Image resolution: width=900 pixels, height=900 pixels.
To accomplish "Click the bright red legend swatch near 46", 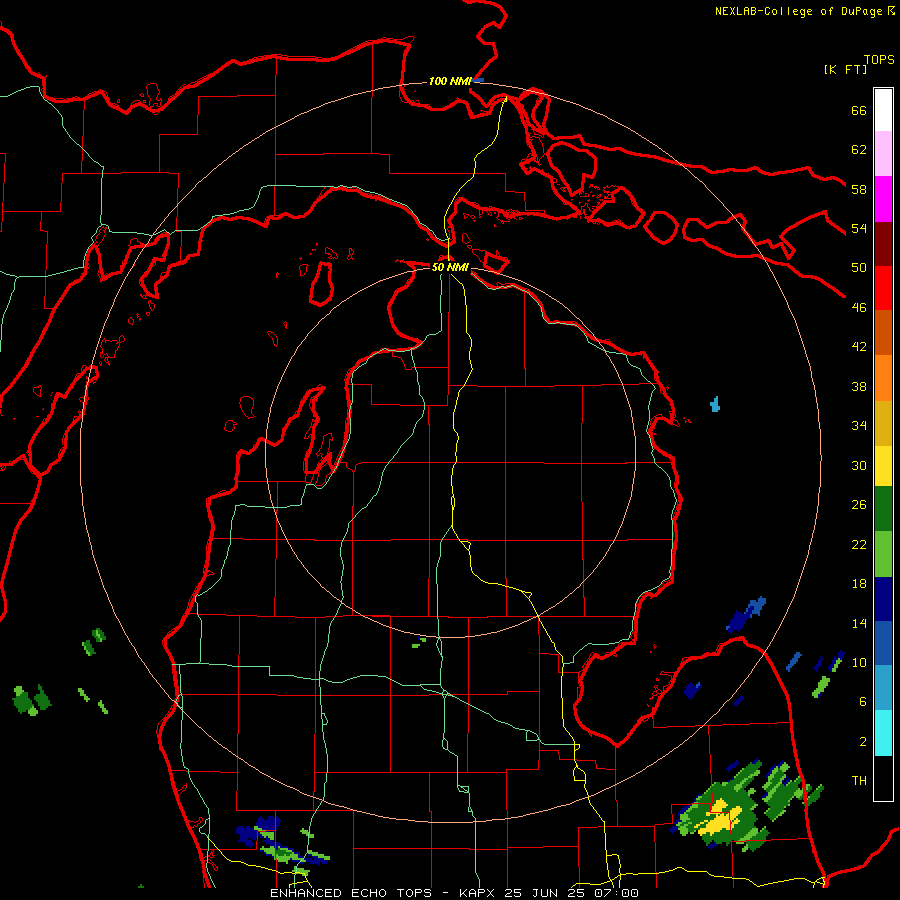I will pos(883,288).
